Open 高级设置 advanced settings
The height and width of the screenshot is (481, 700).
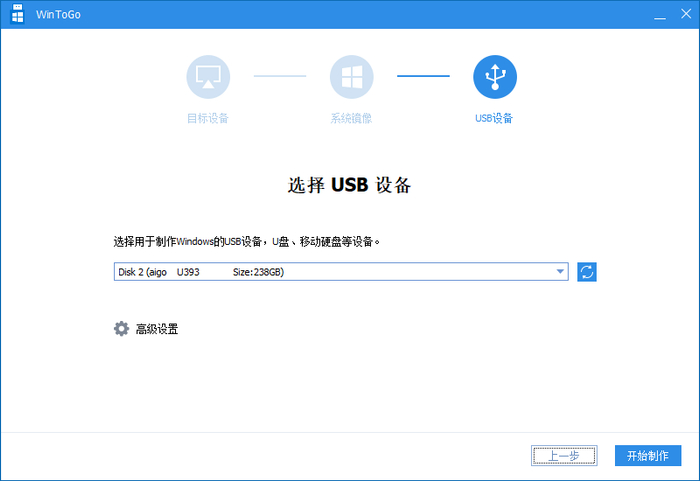[157, 329]
